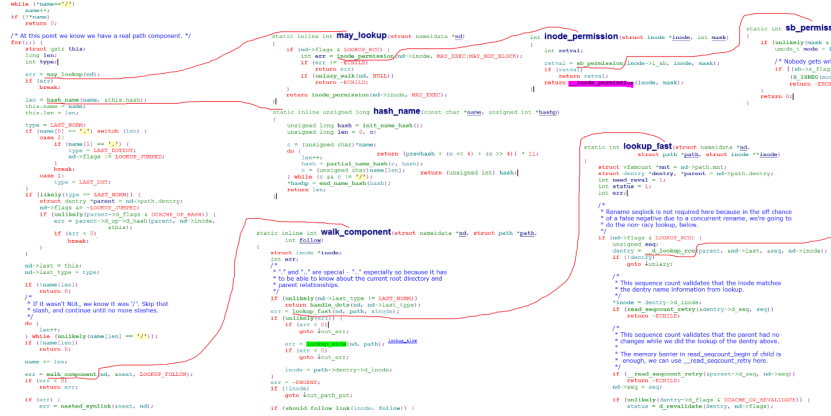Follow may_lookup call in 'err = may_lookup(nd)'
The width and height of the screenshot is (831, 416).
click(66, 74)
